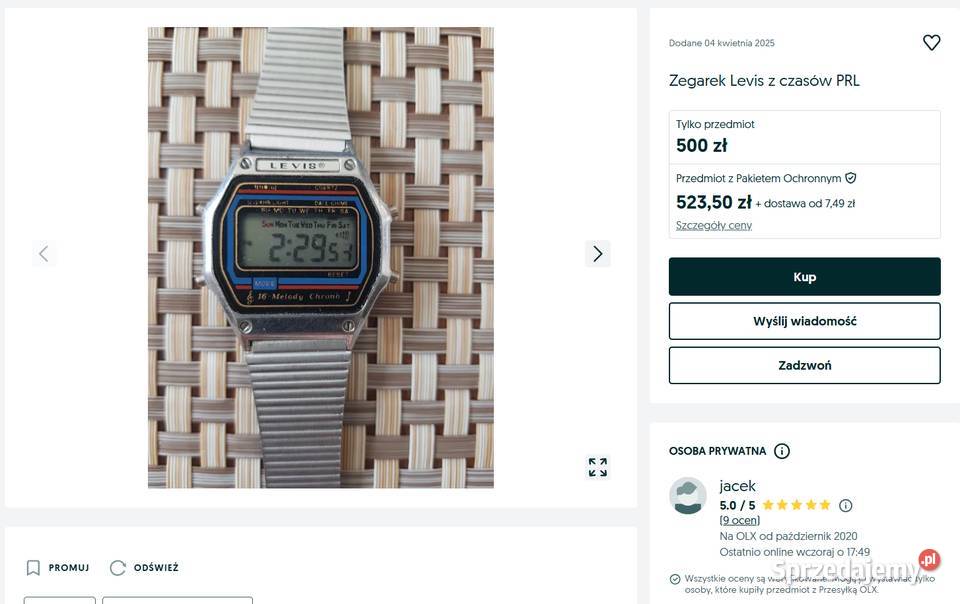Show previous photo with left arrow

[x=43, y=253]
